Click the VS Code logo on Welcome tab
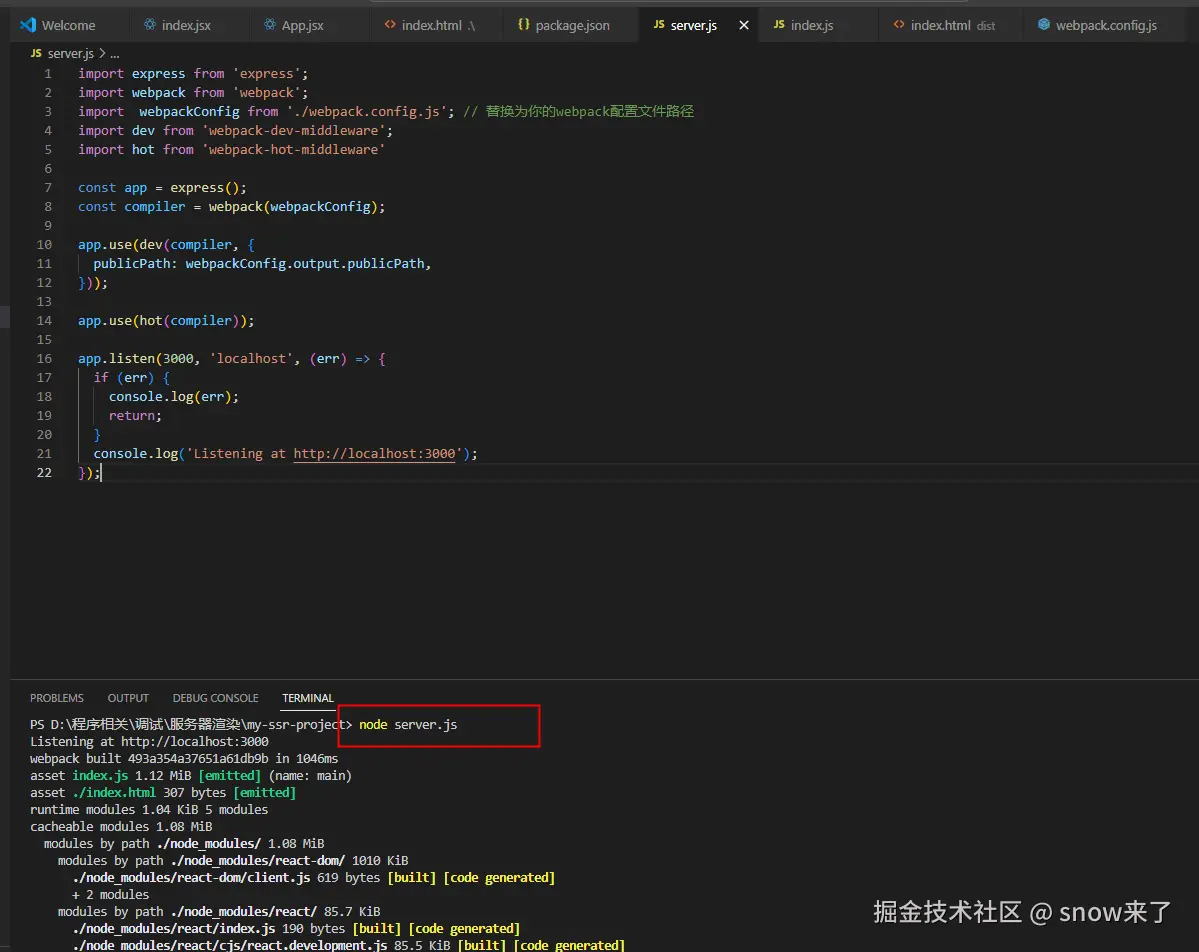This screenshot has height=952, width=1199. coord(28,24)
